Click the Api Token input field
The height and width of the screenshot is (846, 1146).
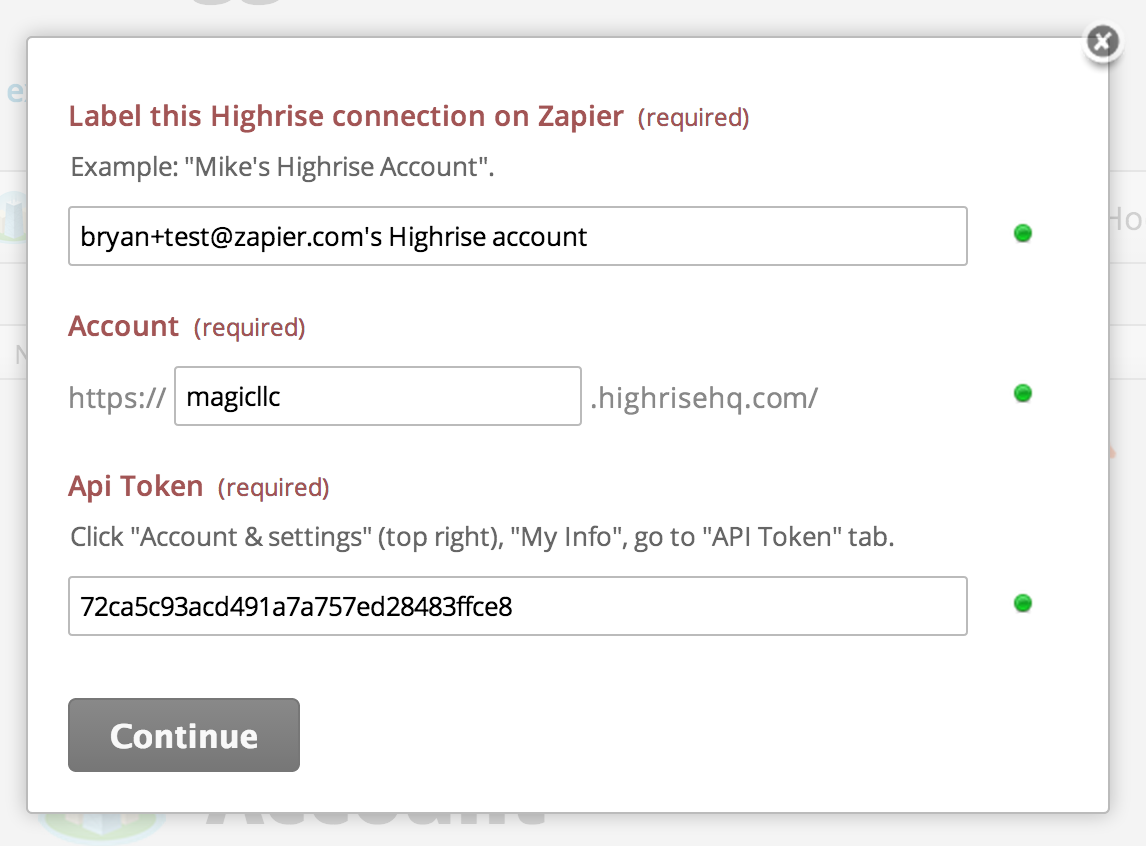[x=517, y=606]
